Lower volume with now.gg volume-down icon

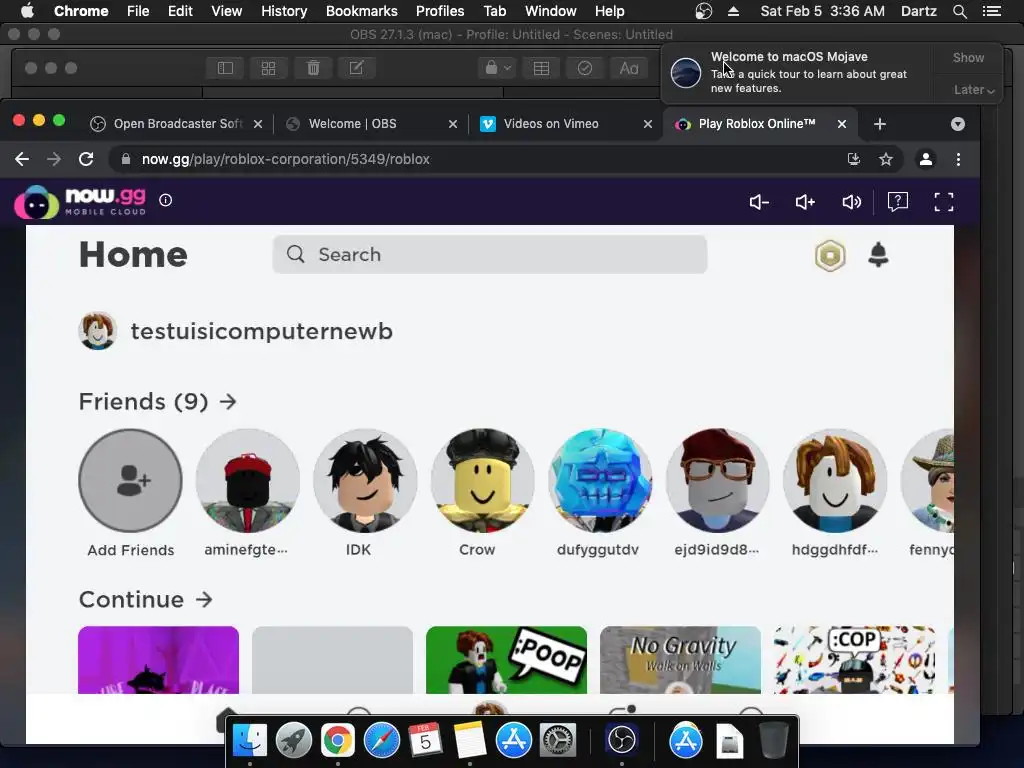coord(759,202)
